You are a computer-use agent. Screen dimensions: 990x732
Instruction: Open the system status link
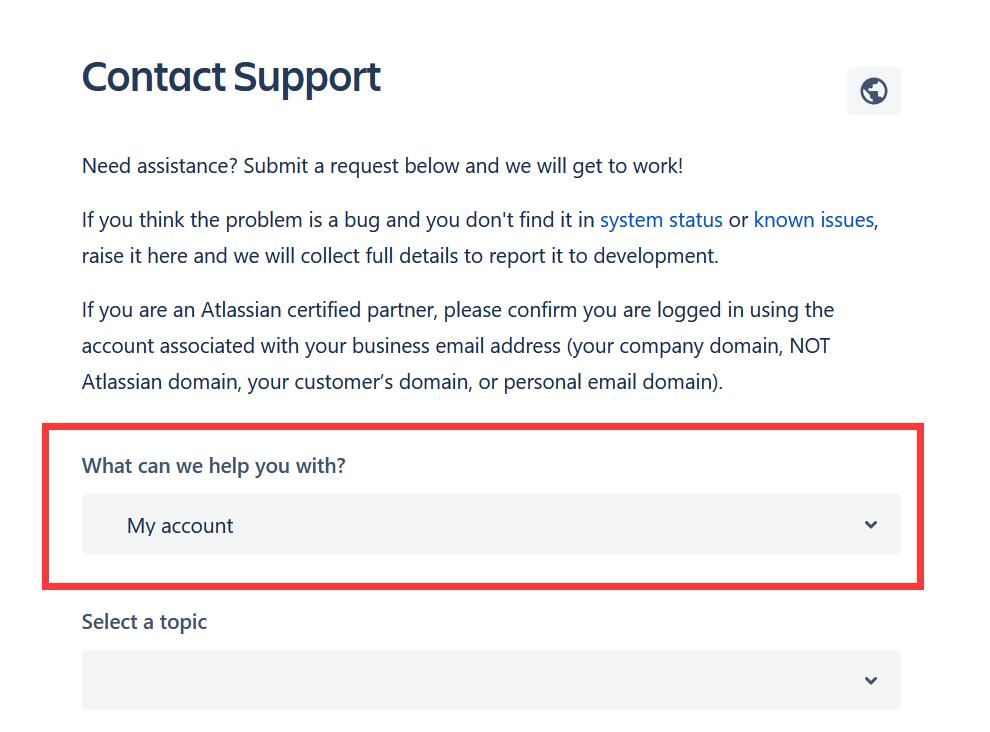pos(660,220)
